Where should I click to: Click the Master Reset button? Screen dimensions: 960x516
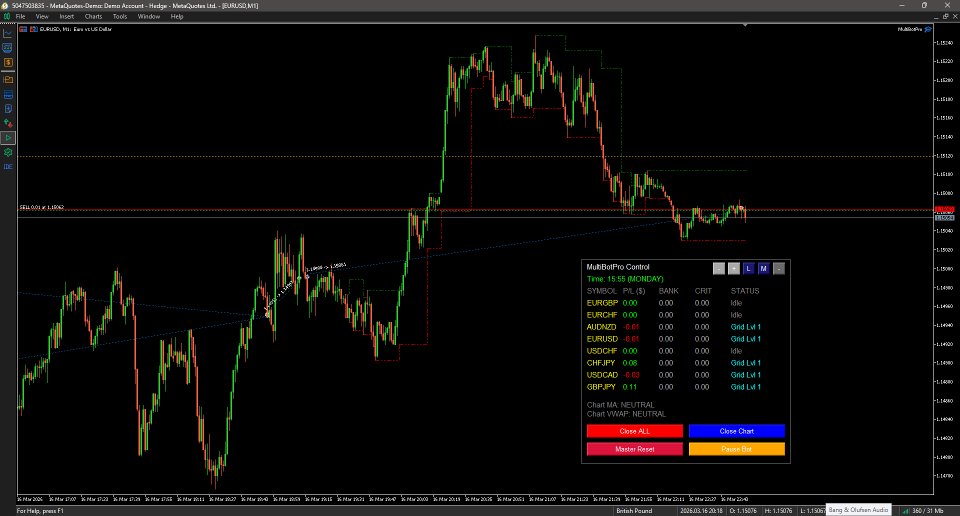(x=634, y=449)
